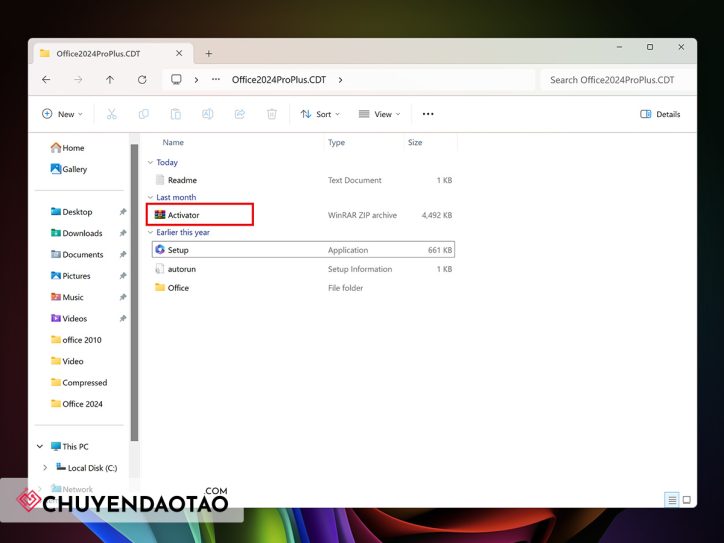The height and width of the screenshot is (543, 724).
Task: Toggle the Details pane
Action: [660, 114]
